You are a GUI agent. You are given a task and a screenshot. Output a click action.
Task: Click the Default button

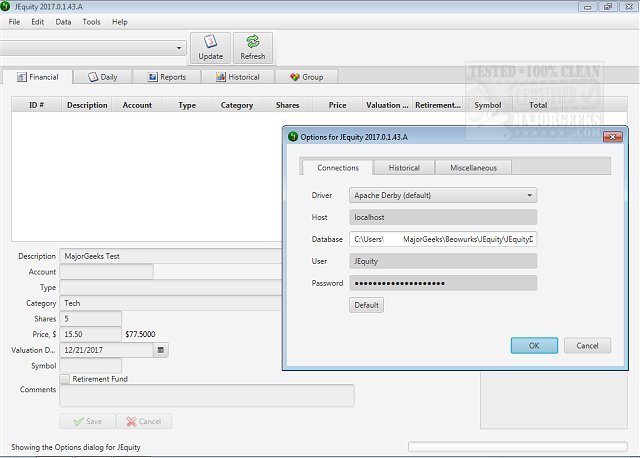pos(366,304)
